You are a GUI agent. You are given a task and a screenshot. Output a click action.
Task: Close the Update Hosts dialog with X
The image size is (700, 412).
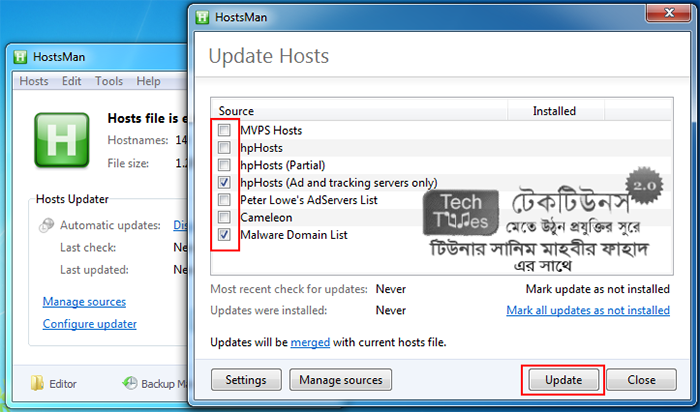point(669,12)
